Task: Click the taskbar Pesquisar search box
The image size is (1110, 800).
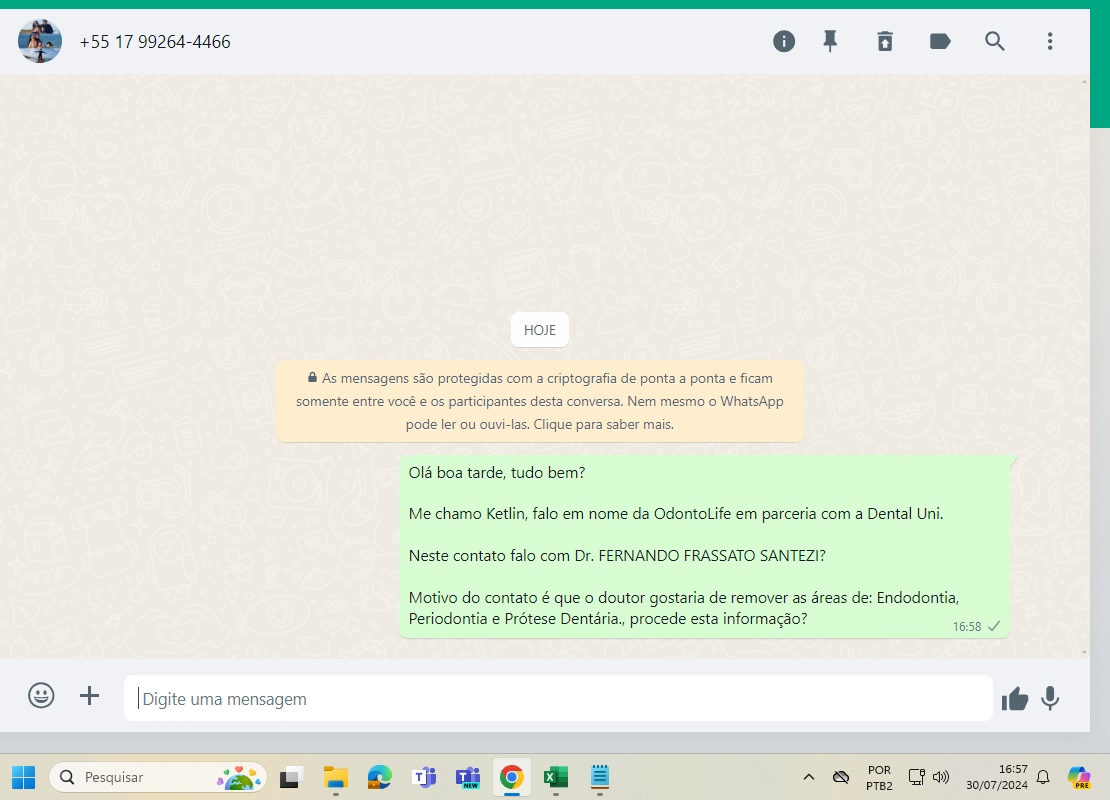Action: click(157, 777)
